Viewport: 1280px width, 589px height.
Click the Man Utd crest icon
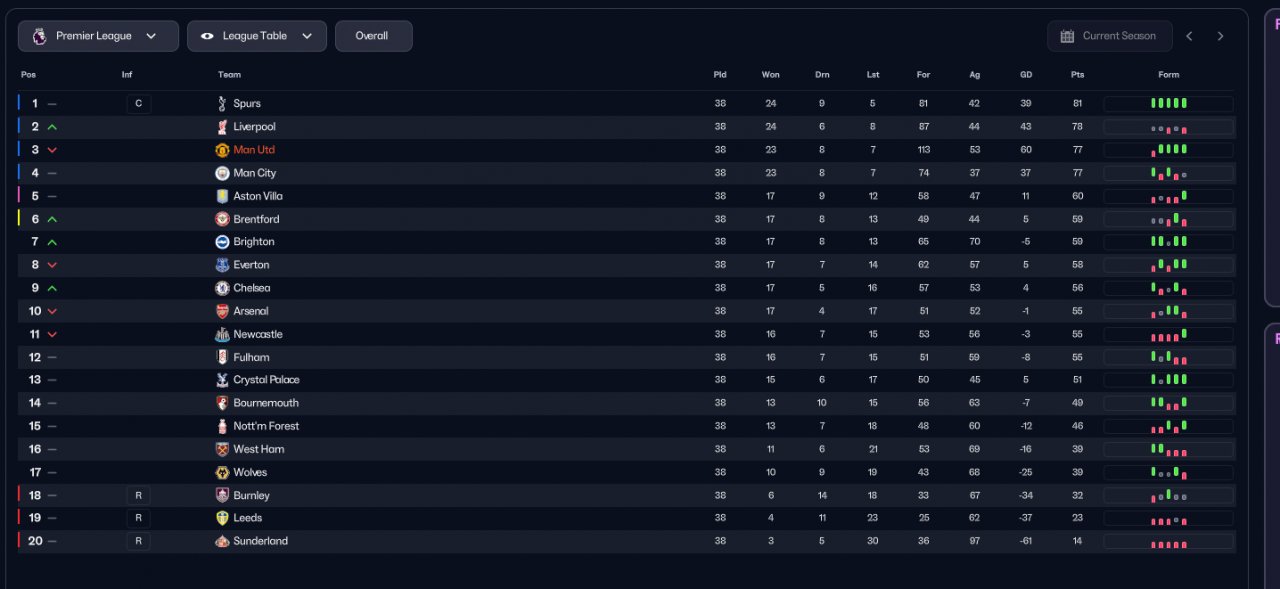pos(222,150)
